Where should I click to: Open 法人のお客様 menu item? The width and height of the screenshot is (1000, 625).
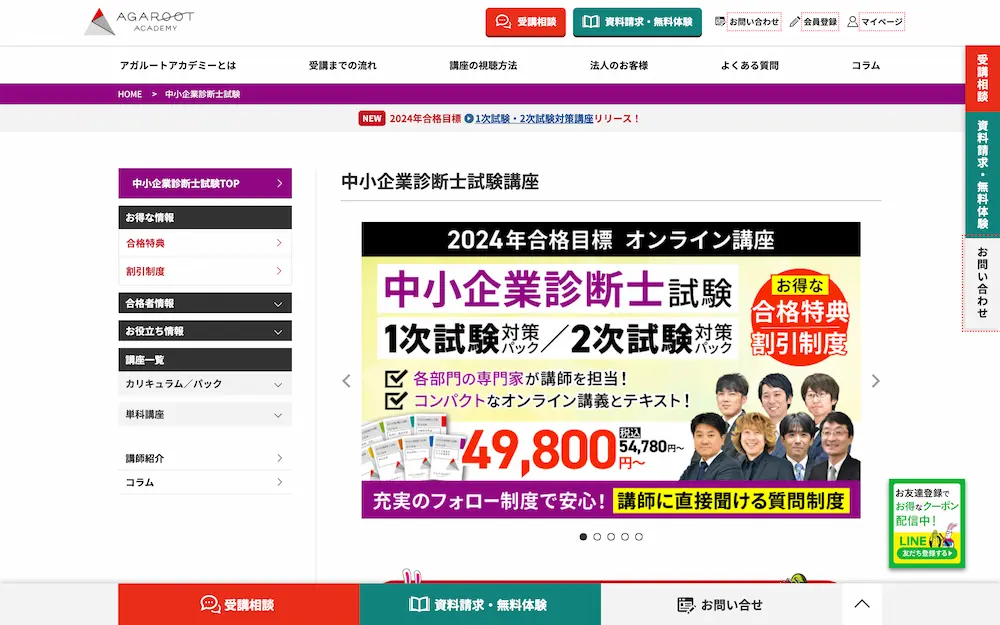pyautogui.click(x=619, y=65)
